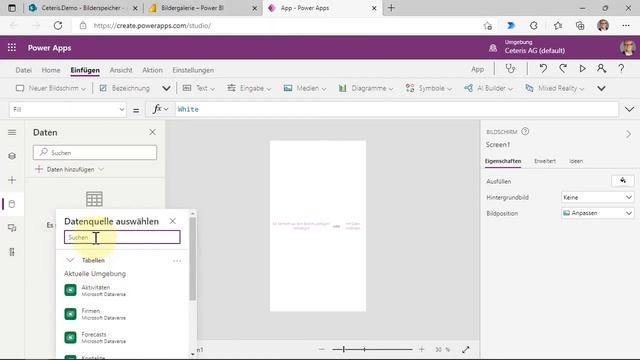Open browser collections icon

[x=580, y=26]
